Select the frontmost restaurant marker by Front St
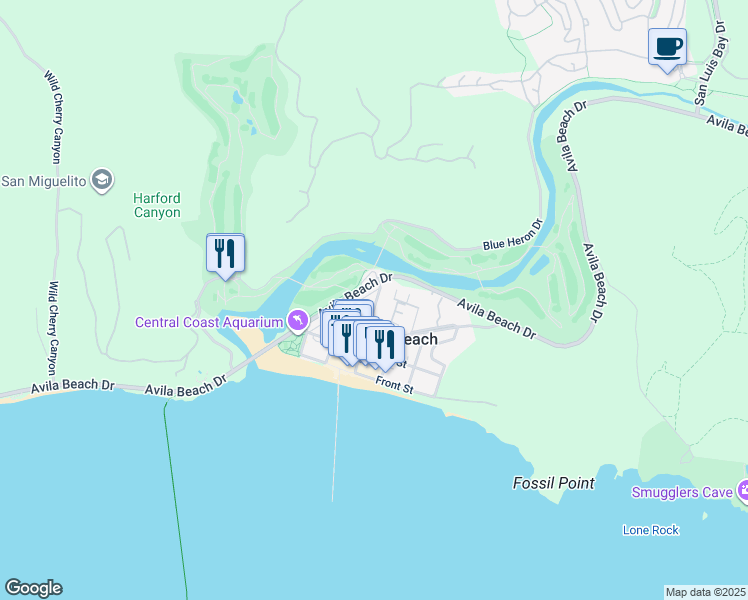 (385, 347)
